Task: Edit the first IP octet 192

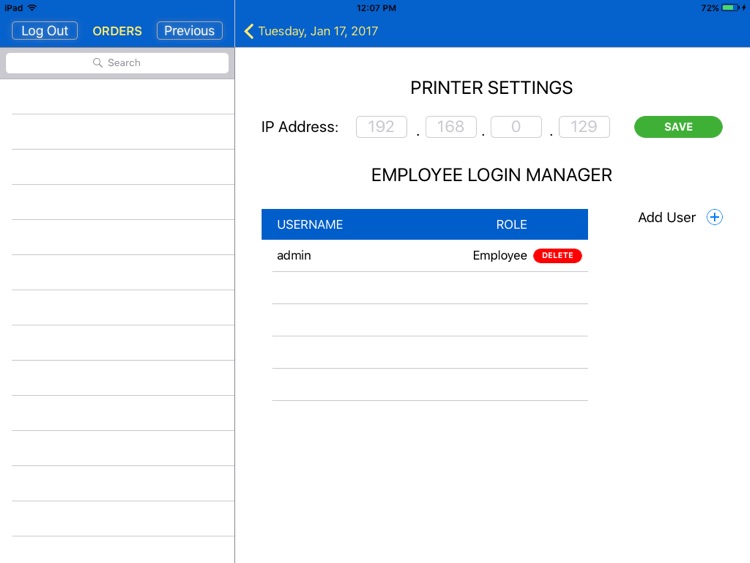Action: pyautogui.click(x=381, y=127)
